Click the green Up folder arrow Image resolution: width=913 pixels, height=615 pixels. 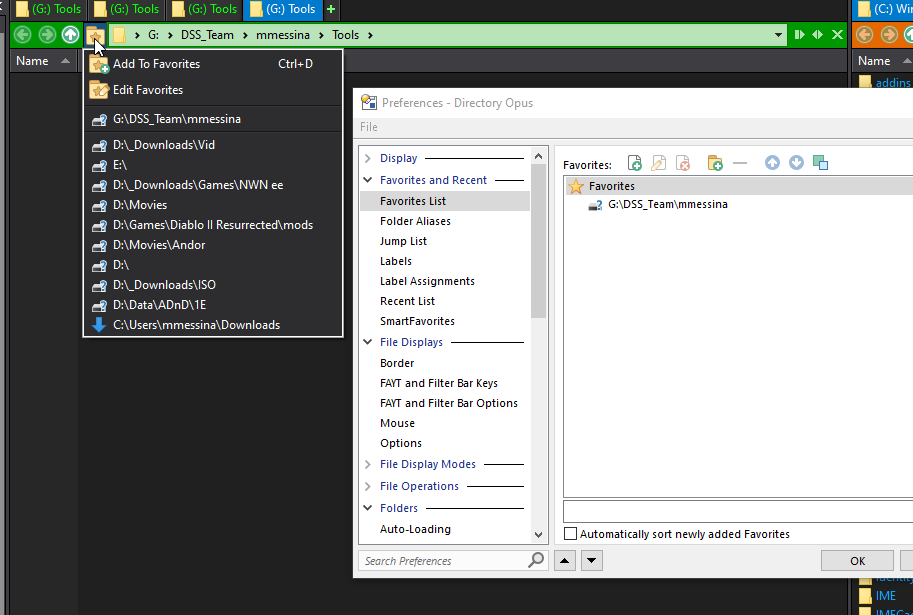tap(70, 35)
